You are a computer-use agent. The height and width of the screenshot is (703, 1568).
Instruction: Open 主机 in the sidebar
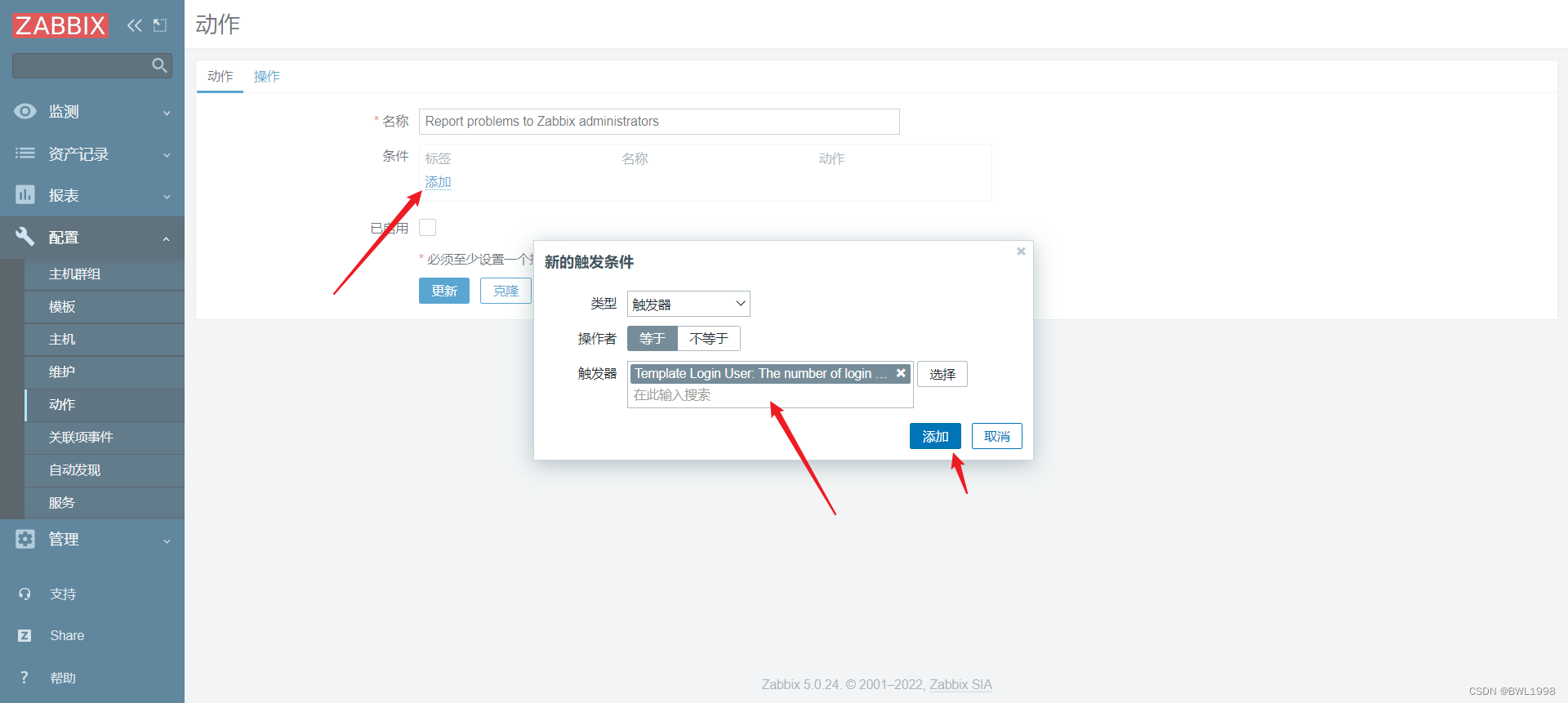click(105, 340)
